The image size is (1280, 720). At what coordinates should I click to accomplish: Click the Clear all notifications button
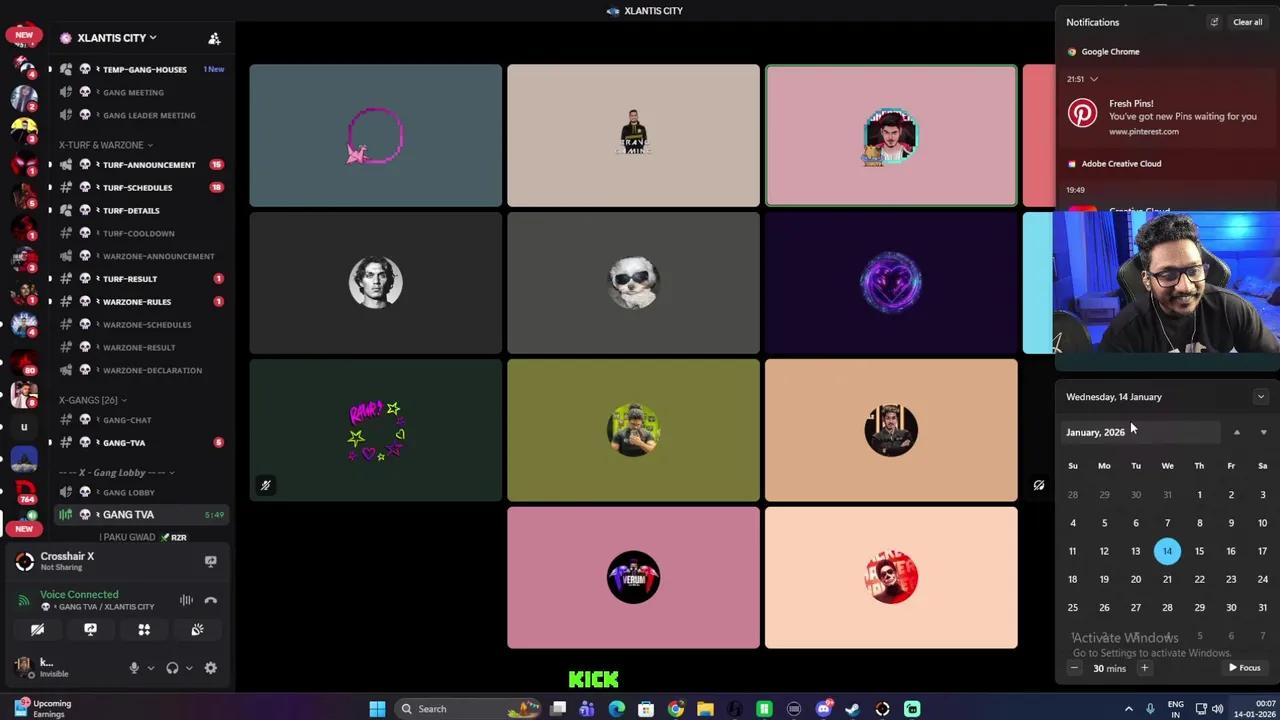pyautogui.click(x=1247, y=21)
